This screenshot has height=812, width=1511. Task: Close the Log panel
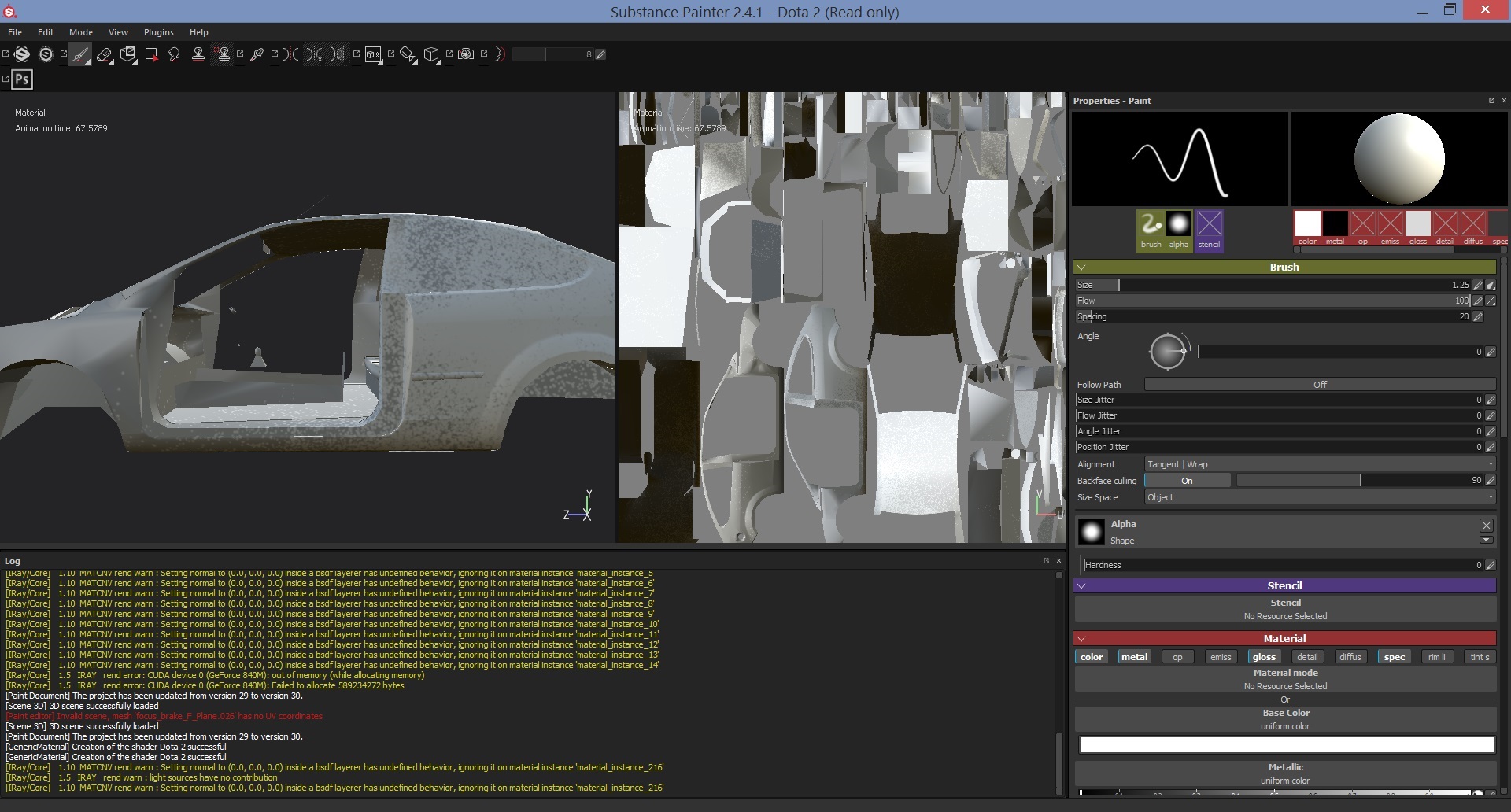(x=1058, y=561)
